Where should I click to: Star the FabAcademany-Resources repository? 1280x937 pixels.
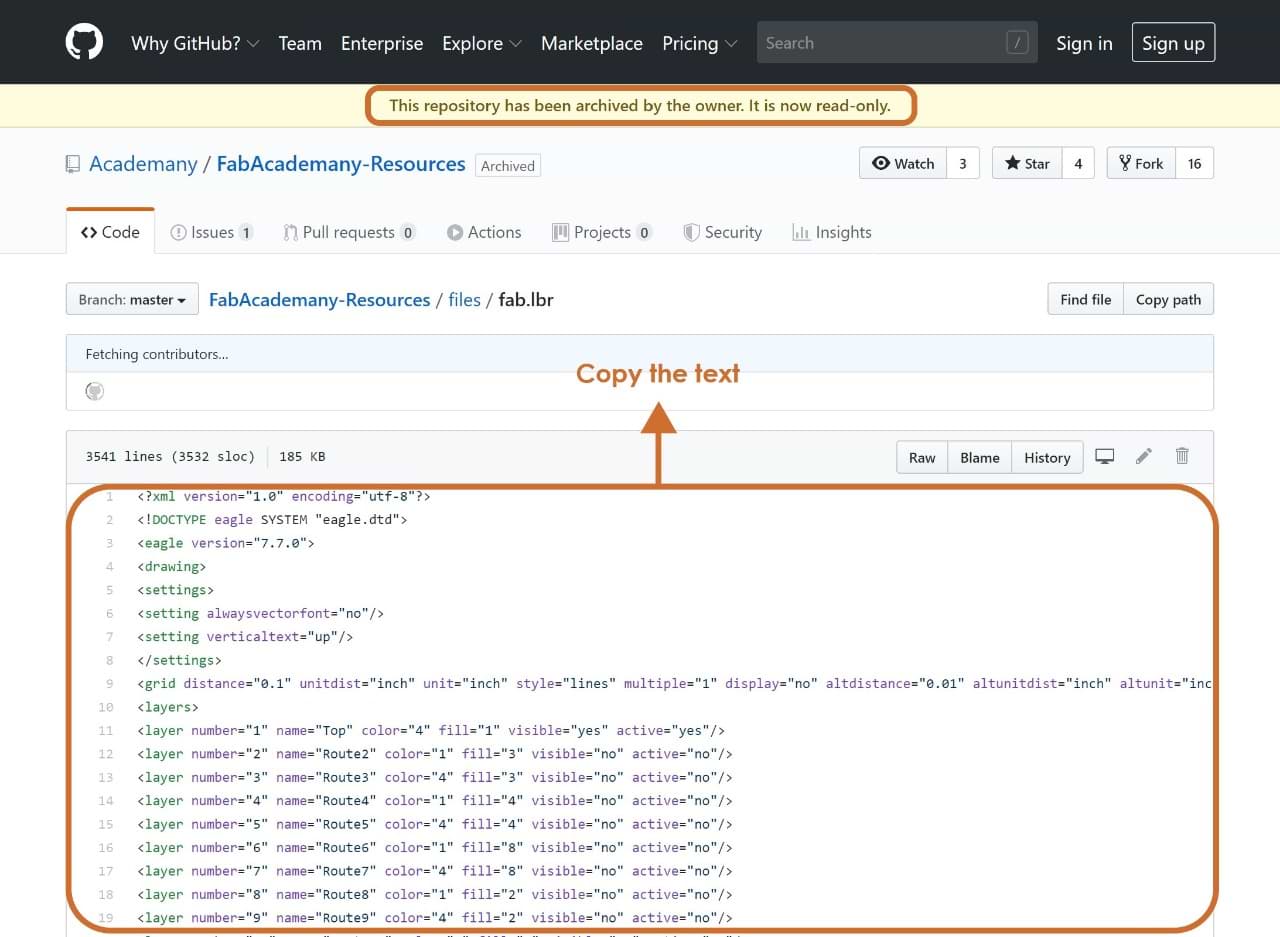pyautogui.click(x=1027, y=163)
